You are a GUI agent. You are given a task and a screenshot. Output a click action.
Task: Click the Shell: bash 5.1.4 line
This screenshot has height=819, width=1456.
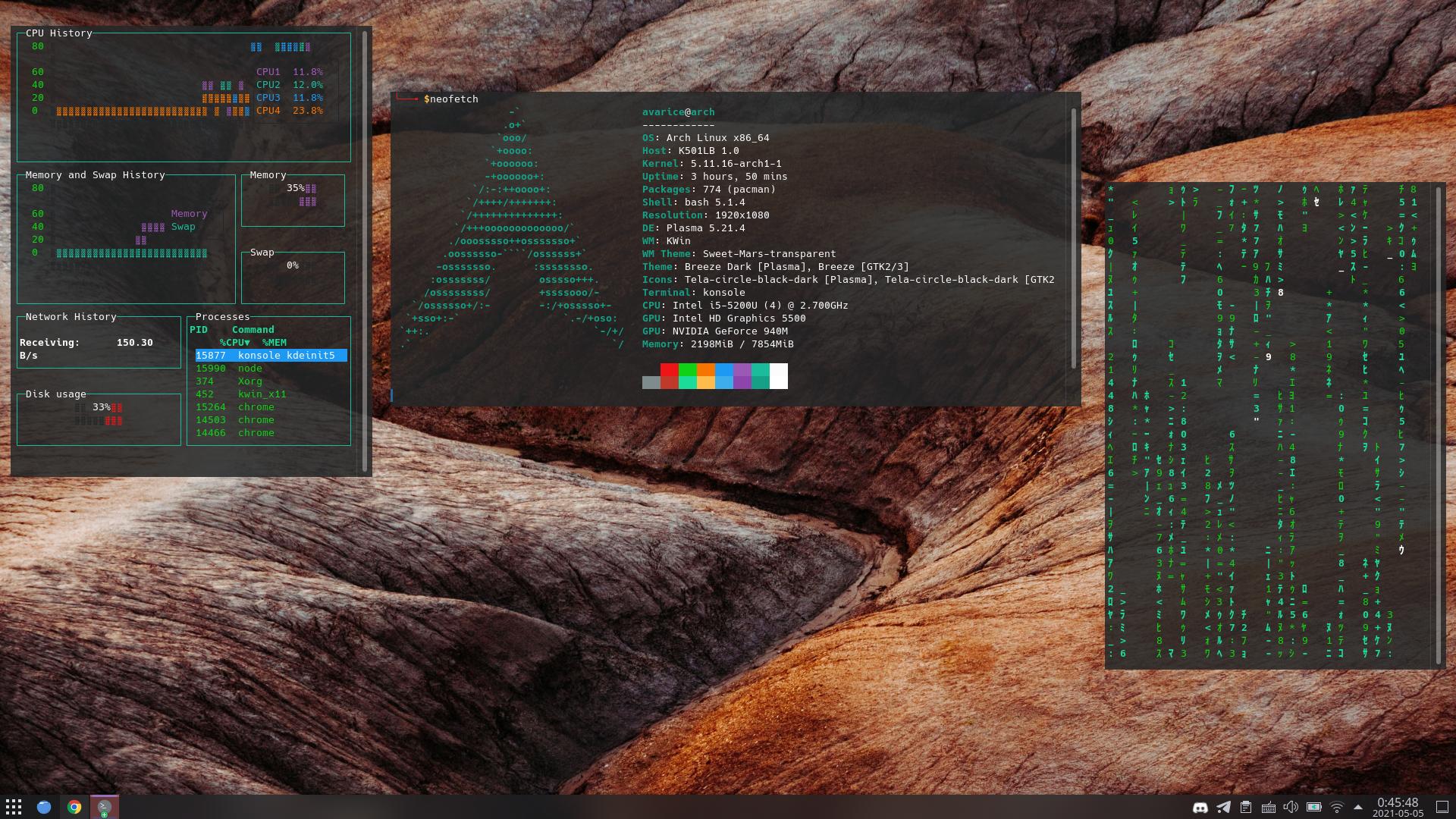[x=694, y=202]
